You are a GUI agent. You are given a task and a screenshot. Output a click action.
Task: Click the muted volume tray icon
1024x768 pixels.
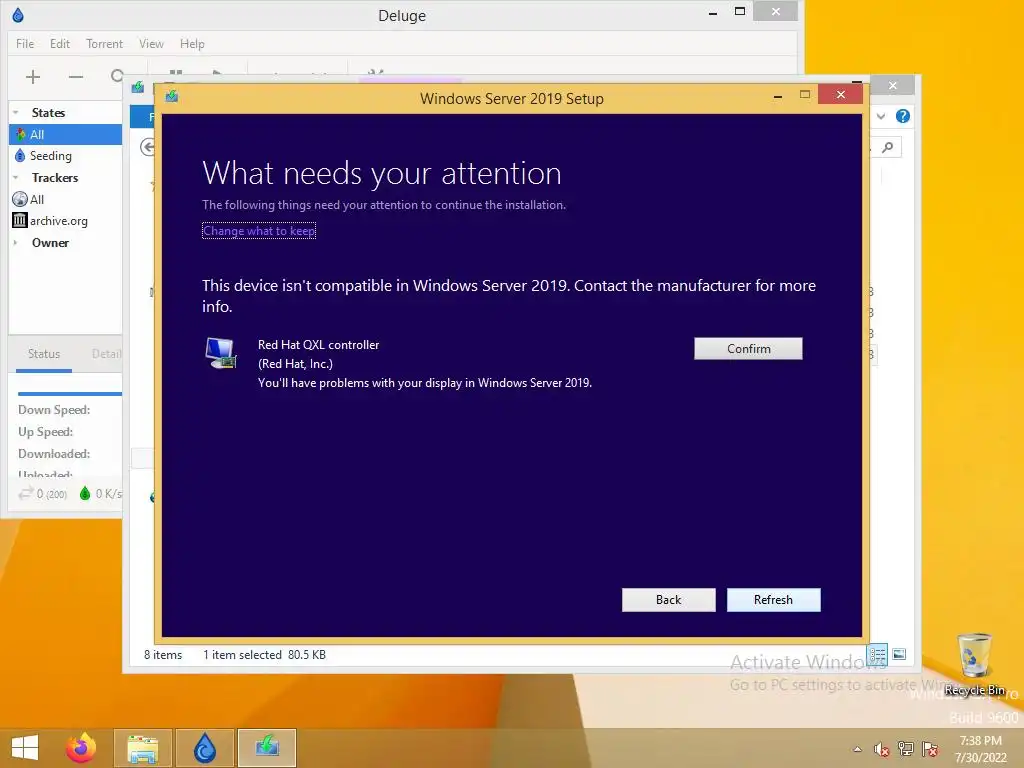click(882, 749)
